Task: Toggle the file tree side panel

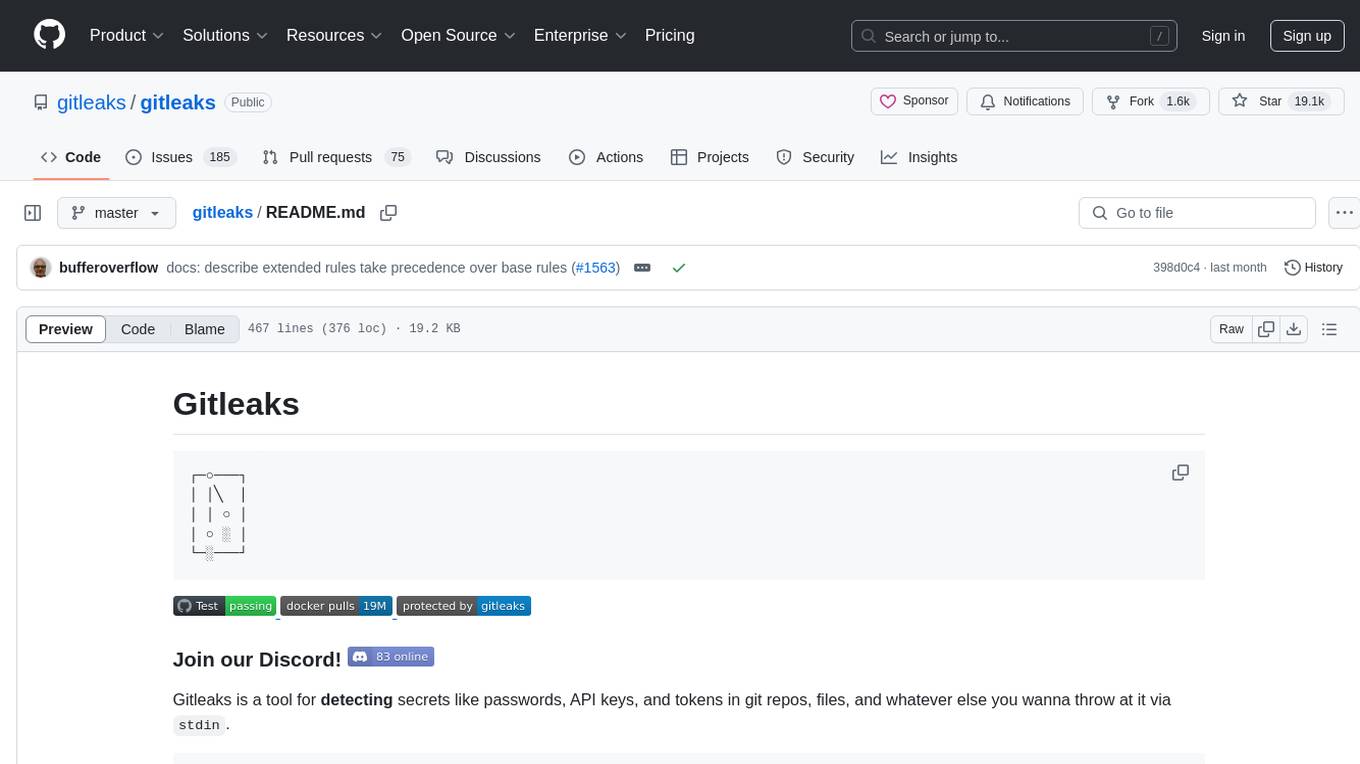Action: 33,213
